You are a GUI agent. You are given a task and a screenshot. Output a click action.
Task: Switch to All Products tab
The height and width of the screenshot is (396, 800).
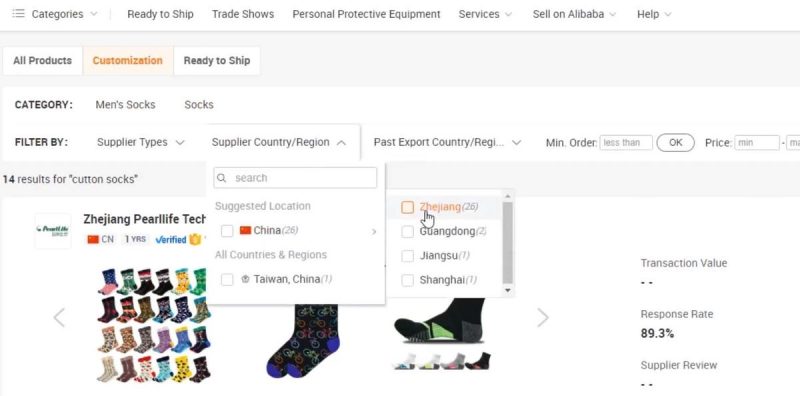42,61
